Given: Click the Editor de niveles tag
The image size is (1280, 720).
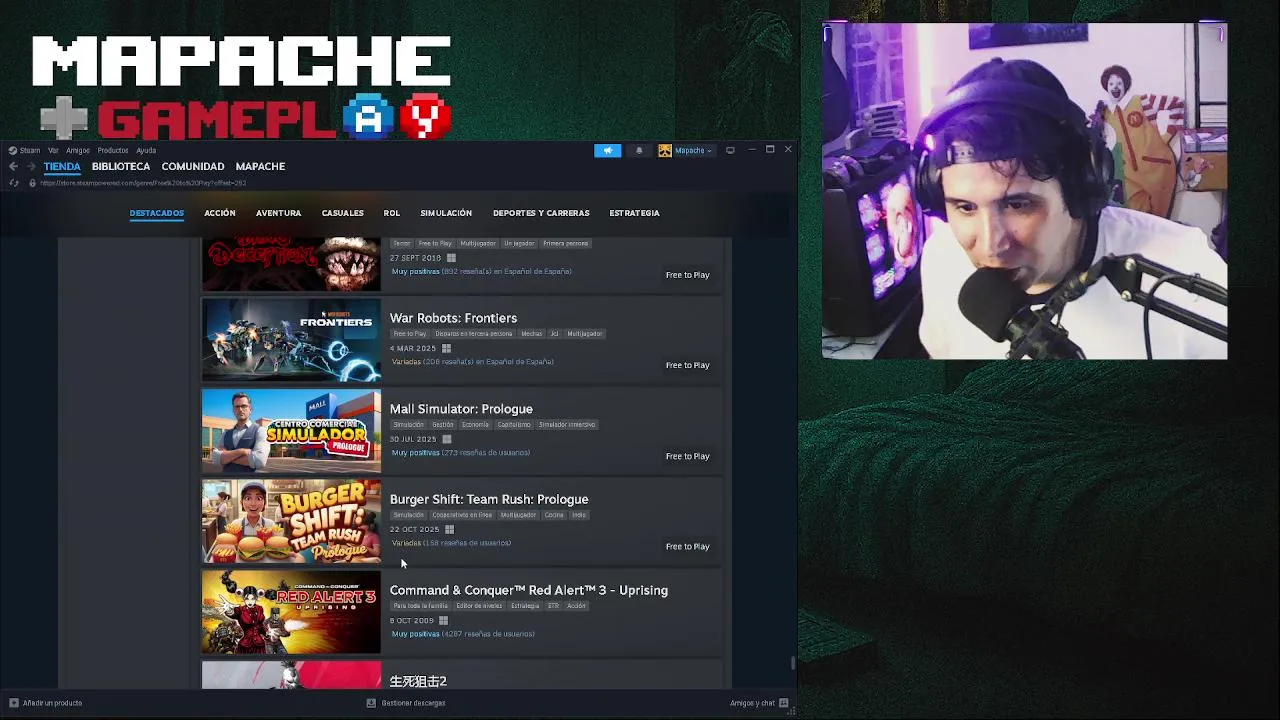Looking at the screenshot, I should 479,606.
